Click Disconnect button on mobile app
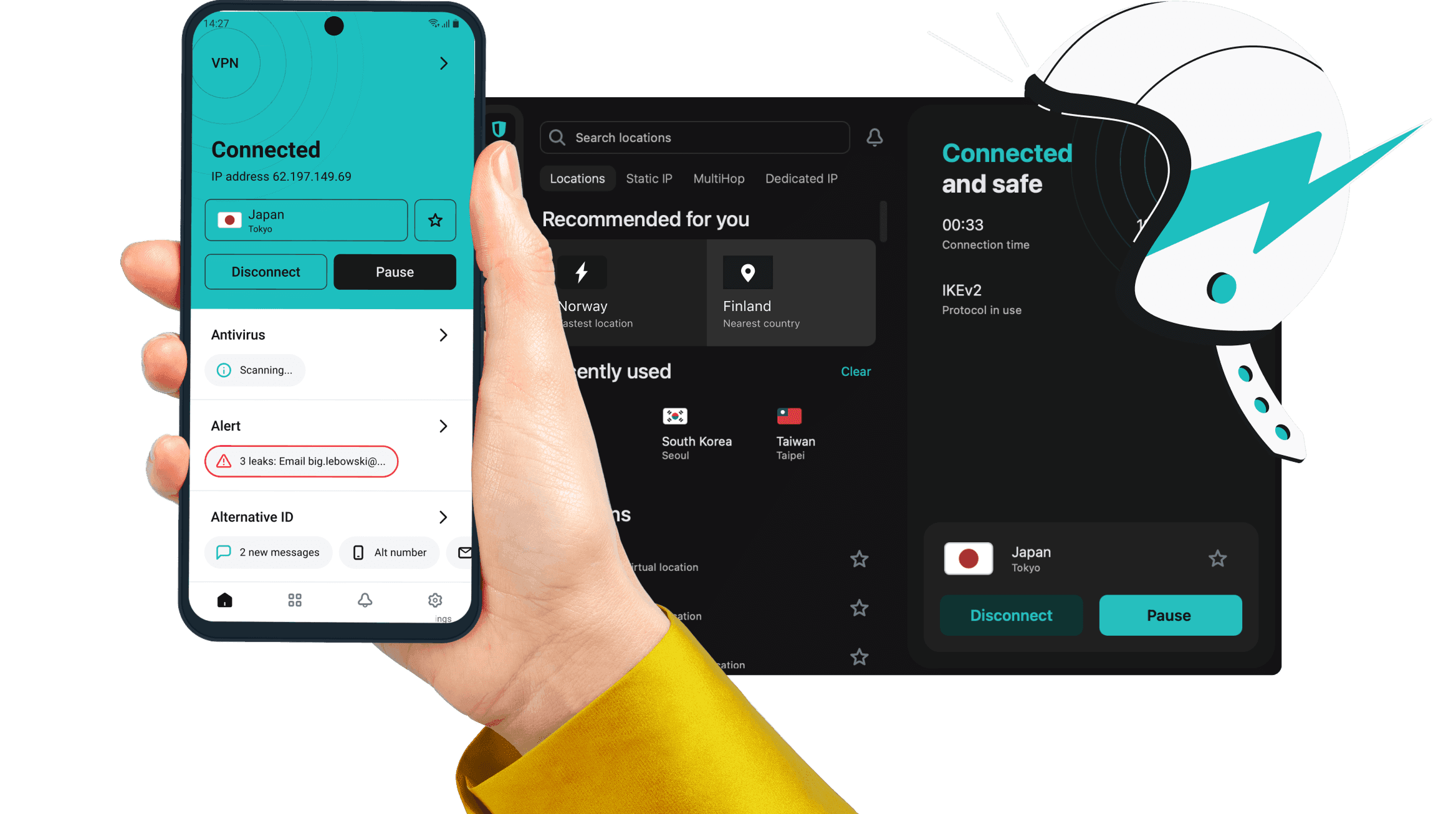Image resolution: width=1456 pixels, height=814 pixels. pos(265,271)
